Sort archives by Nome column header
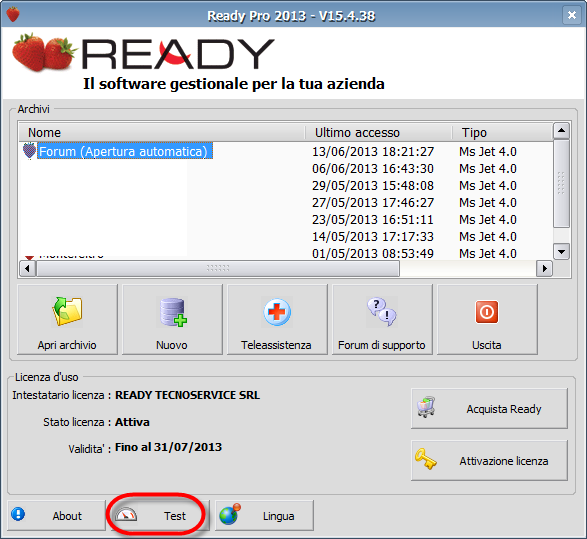 coord(162,133)
